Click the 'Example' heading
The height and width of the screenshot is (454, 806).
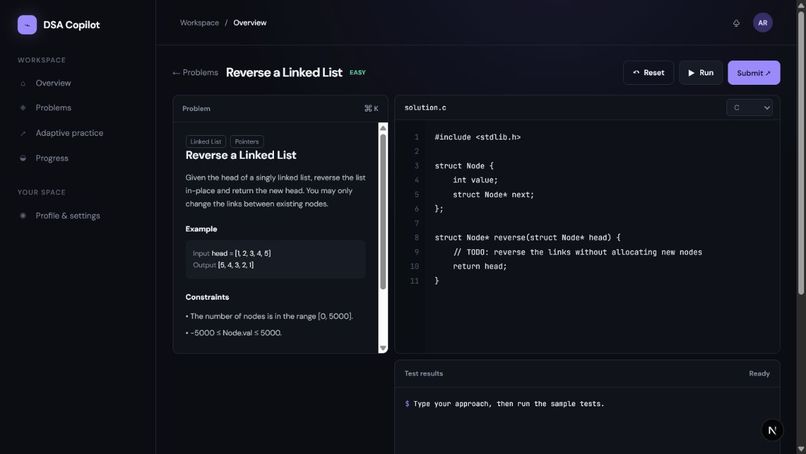pyautogui.click(x=201, y=229)
